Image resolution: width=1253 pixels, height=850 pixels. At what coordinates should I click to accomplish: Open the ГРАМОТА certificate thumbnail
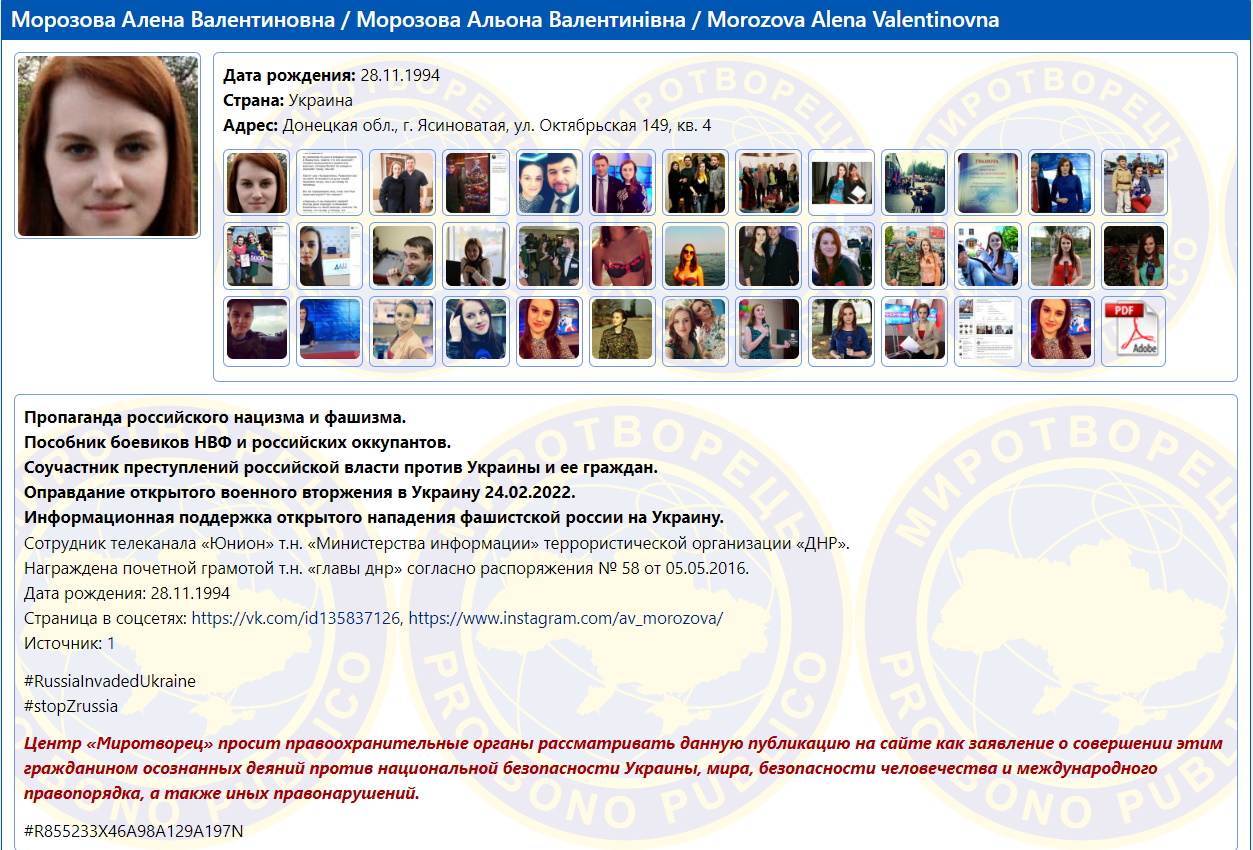click(x=988, y=183)
